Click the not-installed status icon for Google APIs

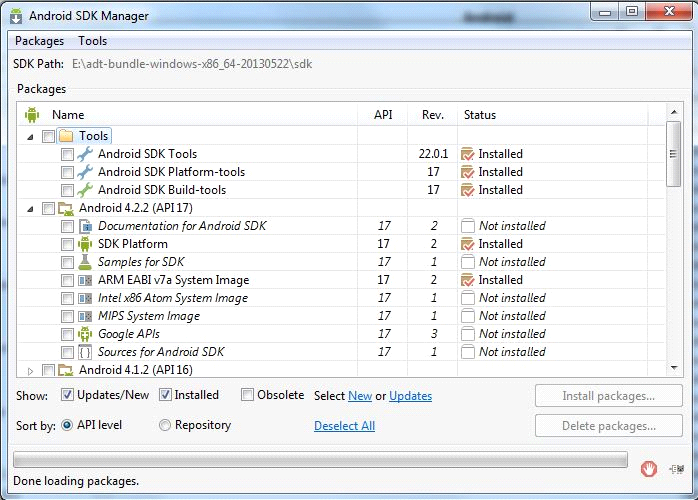point(467,334)
